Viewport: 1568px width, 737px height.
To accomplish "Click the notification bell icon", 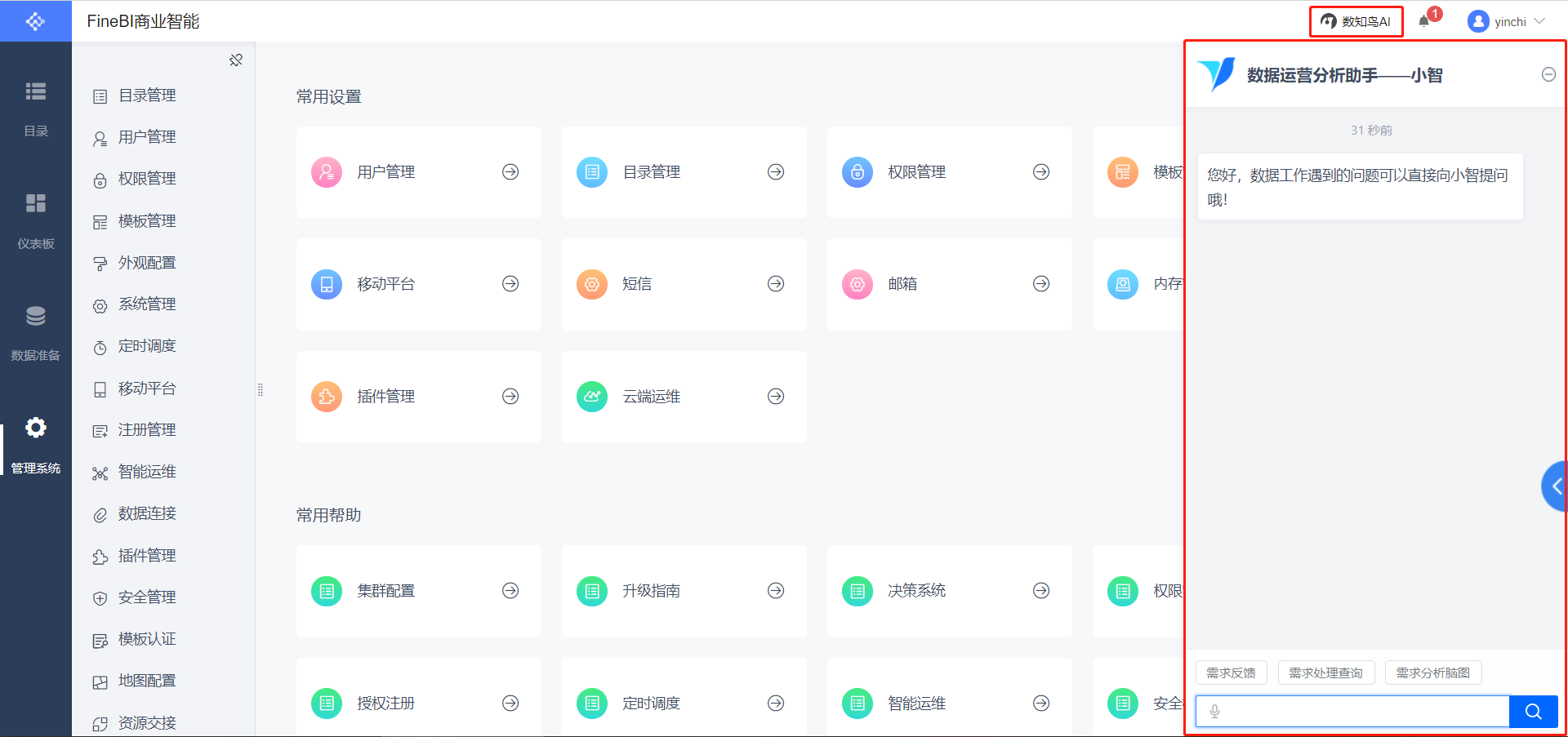I will click(x=1424, y=21).
